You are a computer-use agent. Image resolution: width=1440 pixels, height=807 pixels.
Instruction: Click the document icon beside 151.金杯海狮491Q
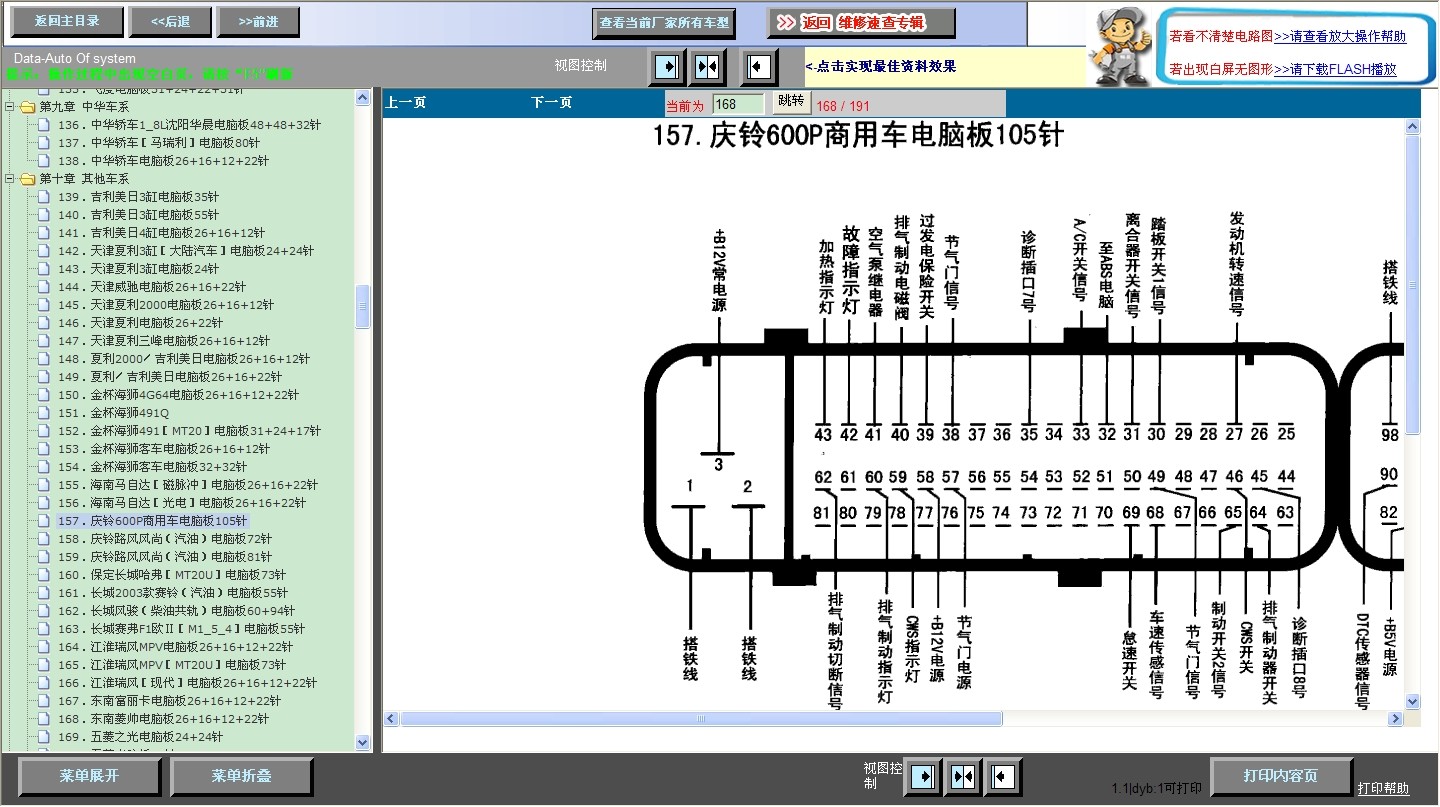tap(44, 413)
